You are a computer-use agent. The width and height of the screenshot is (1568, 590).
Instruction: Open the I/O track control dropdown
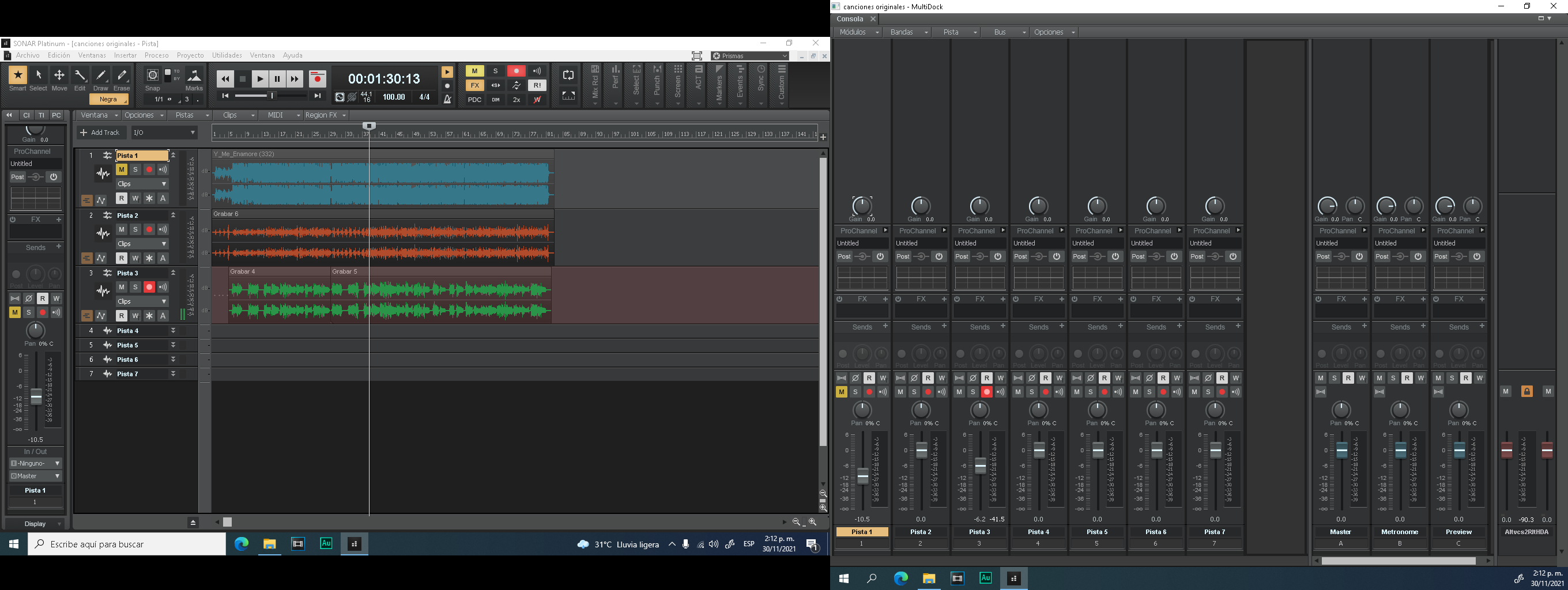164,133
